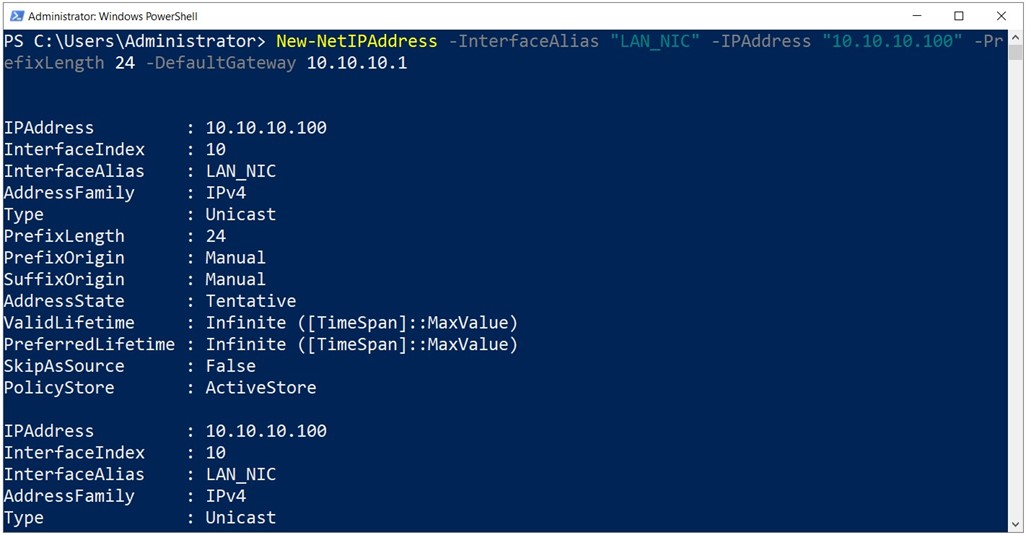Click the window title text 'Administrator: Windows PowerShell'

click(113, 16)
